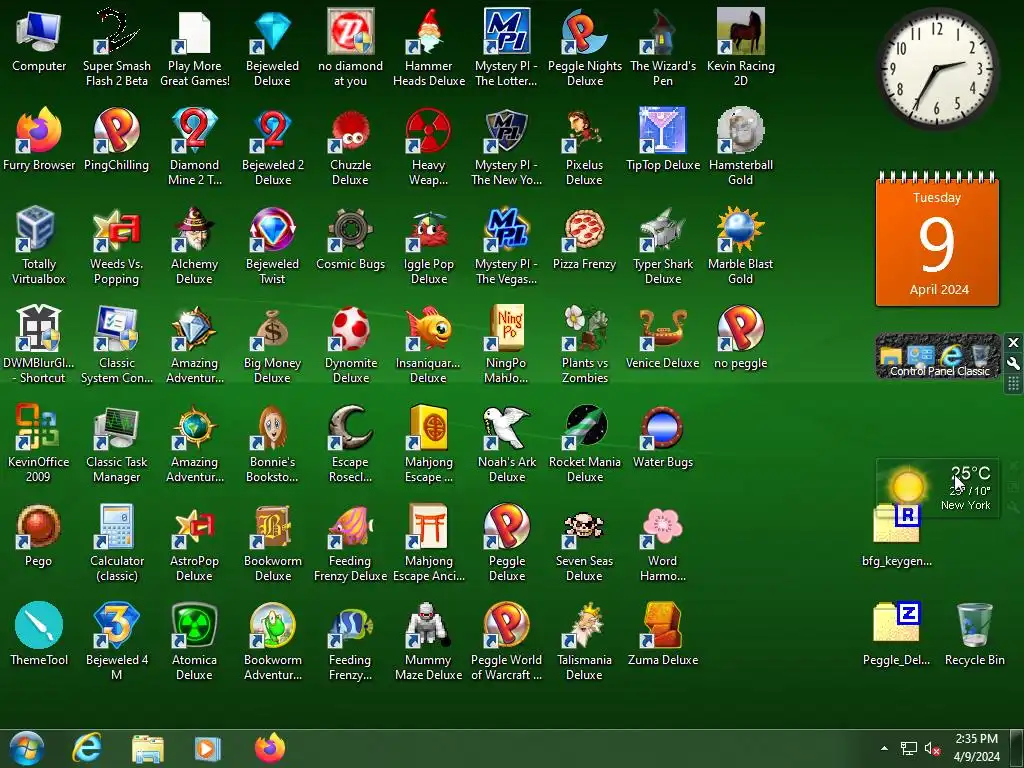Select the Talismania Deluxe king icon

[584, 626]
